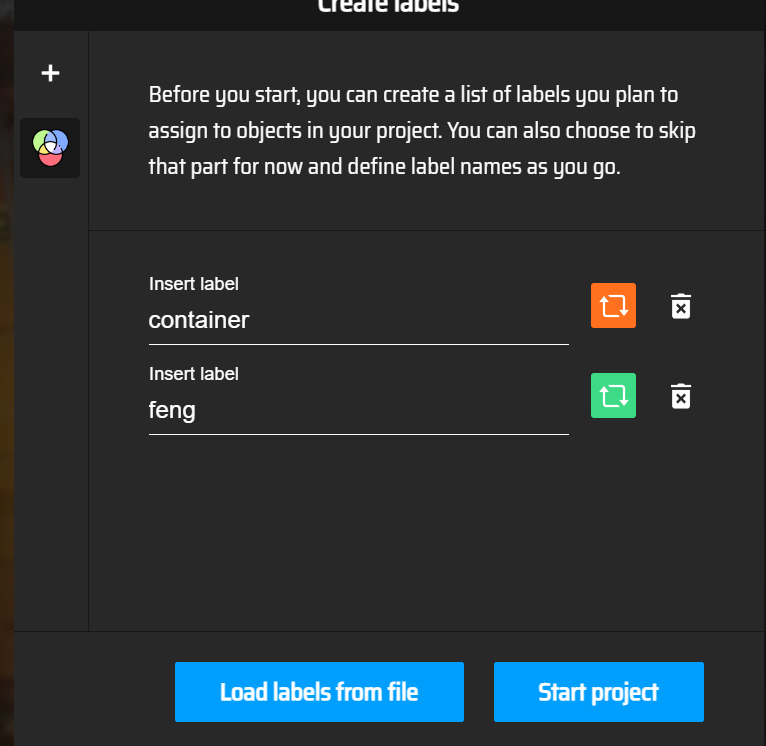The height and width of the screenshot is (746, 766).
Task: Click the Insert label caption above feng
Action: (x=194, y=374)
